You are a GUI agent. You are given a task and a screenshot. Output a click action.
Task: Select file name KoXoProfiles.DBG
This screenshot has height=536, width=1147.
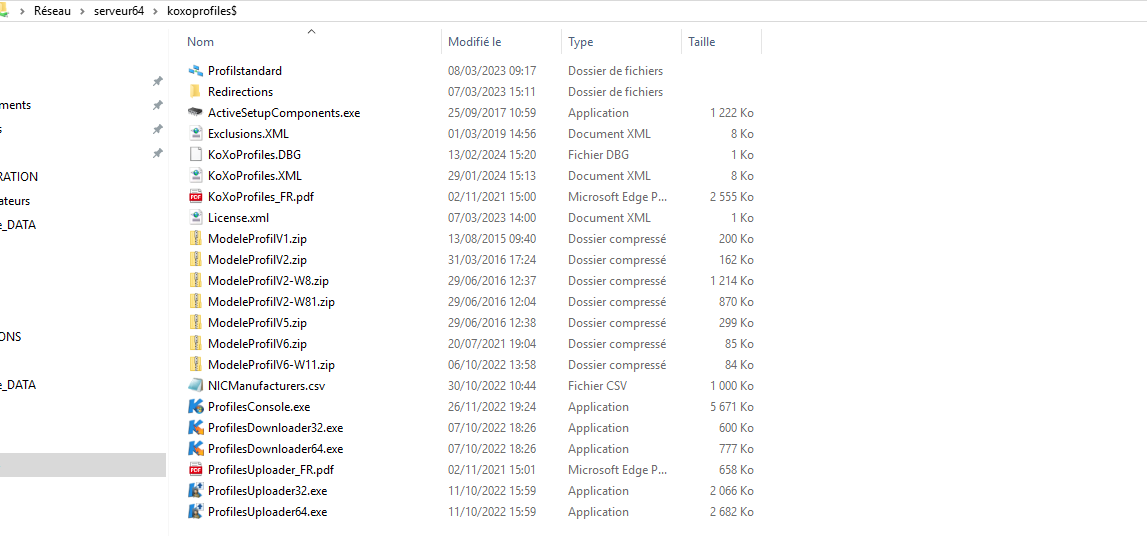coord(255,155)
